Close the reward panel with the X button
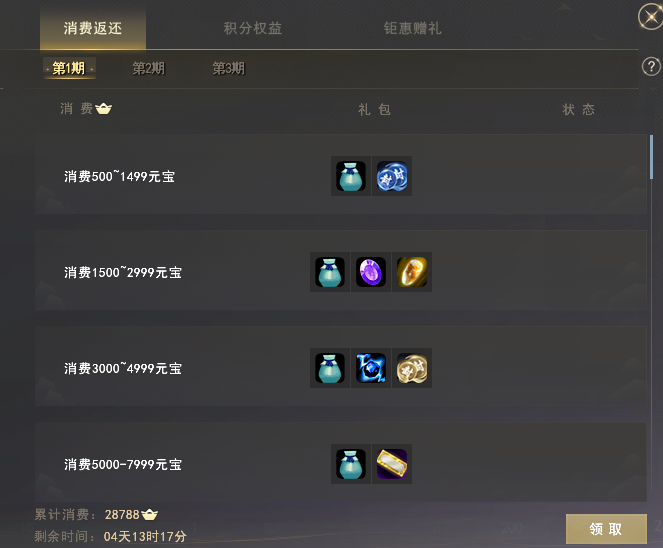The height and width of the screenshot is (548, 663). click(x=650, y=17)
